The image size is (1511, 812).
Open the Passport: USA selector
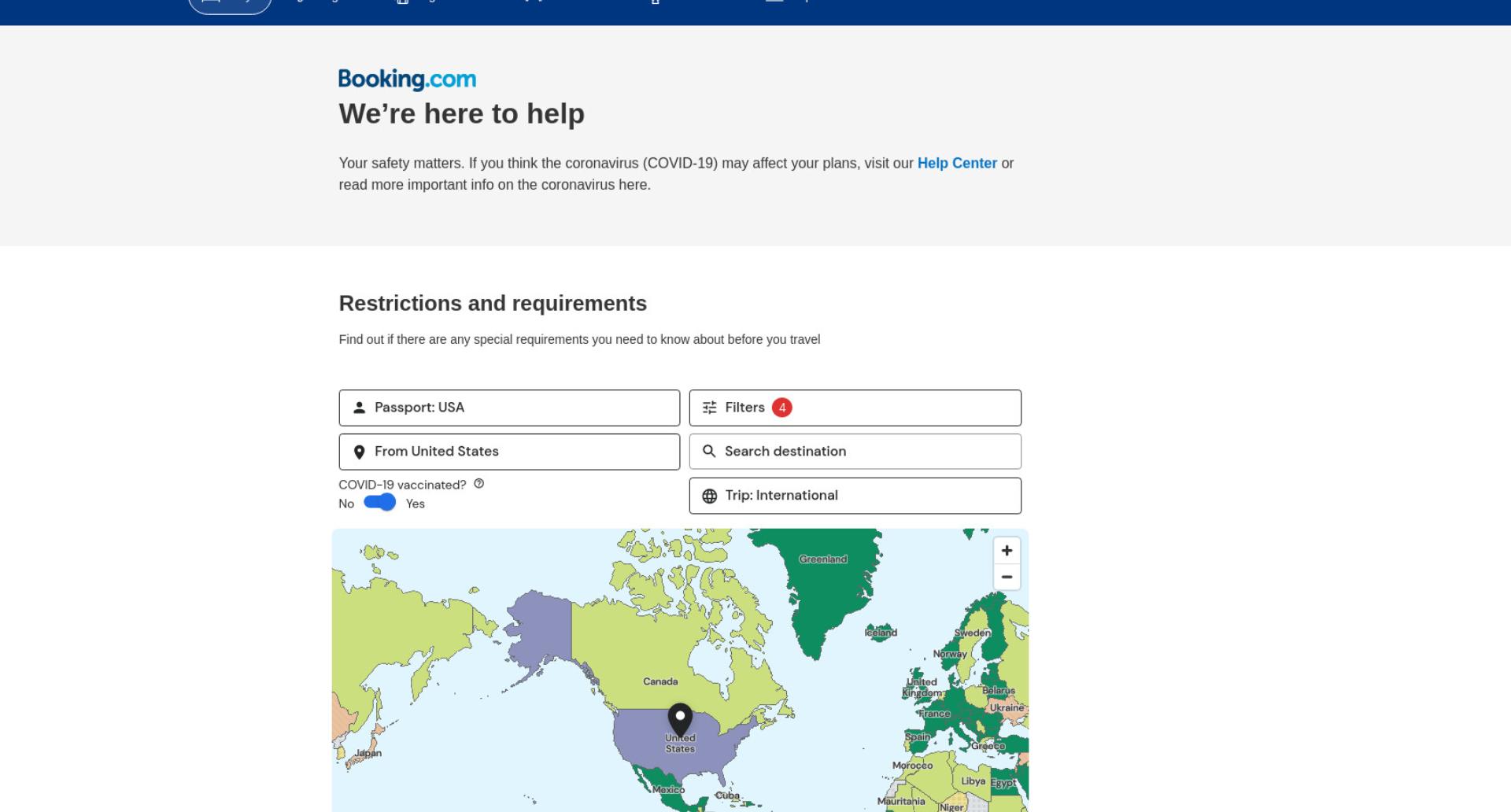point(509,408)
